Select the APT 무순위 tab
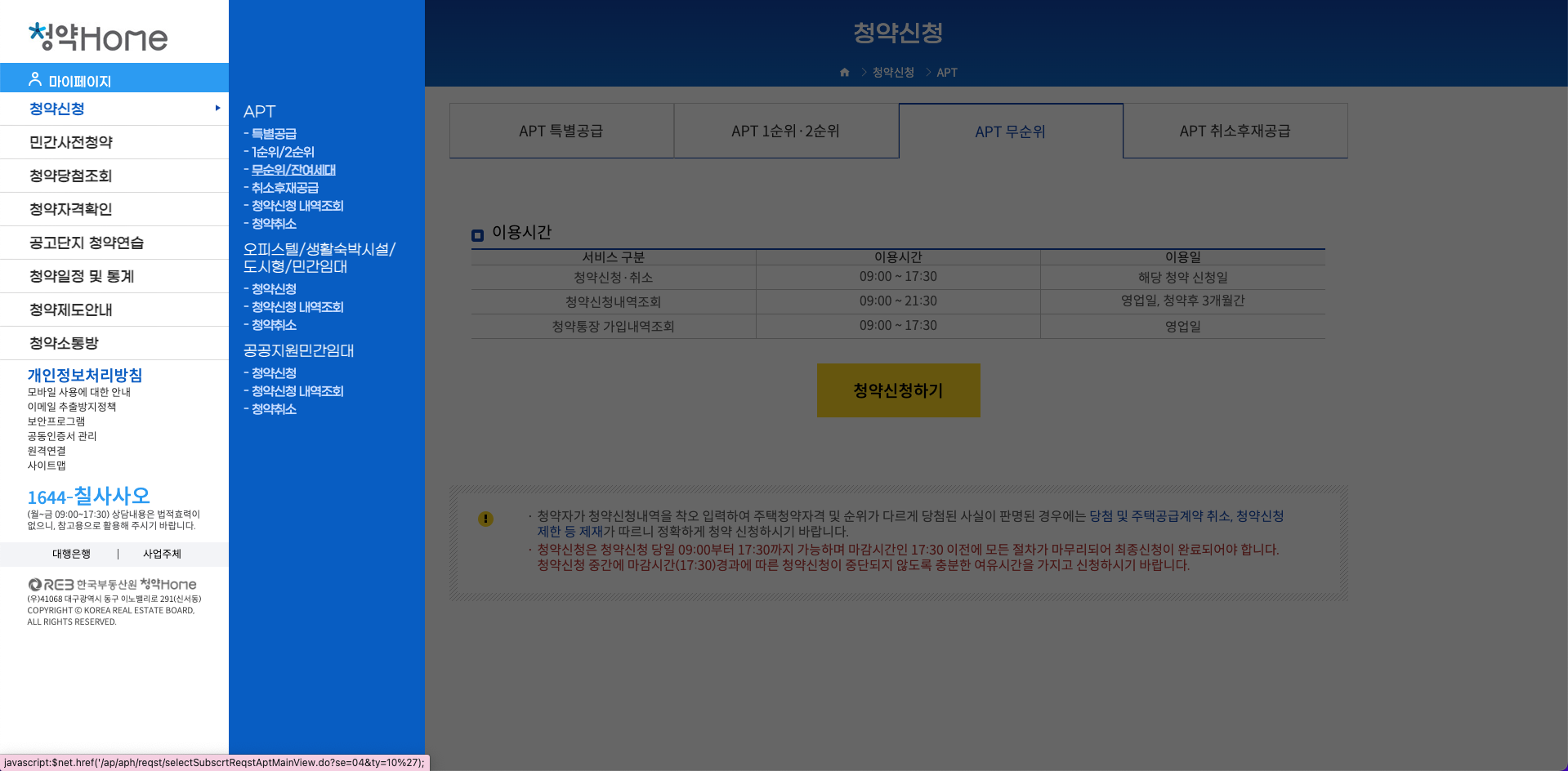Image resolution: width=1568 pixels, height=771 pixels. (1011, 131)
